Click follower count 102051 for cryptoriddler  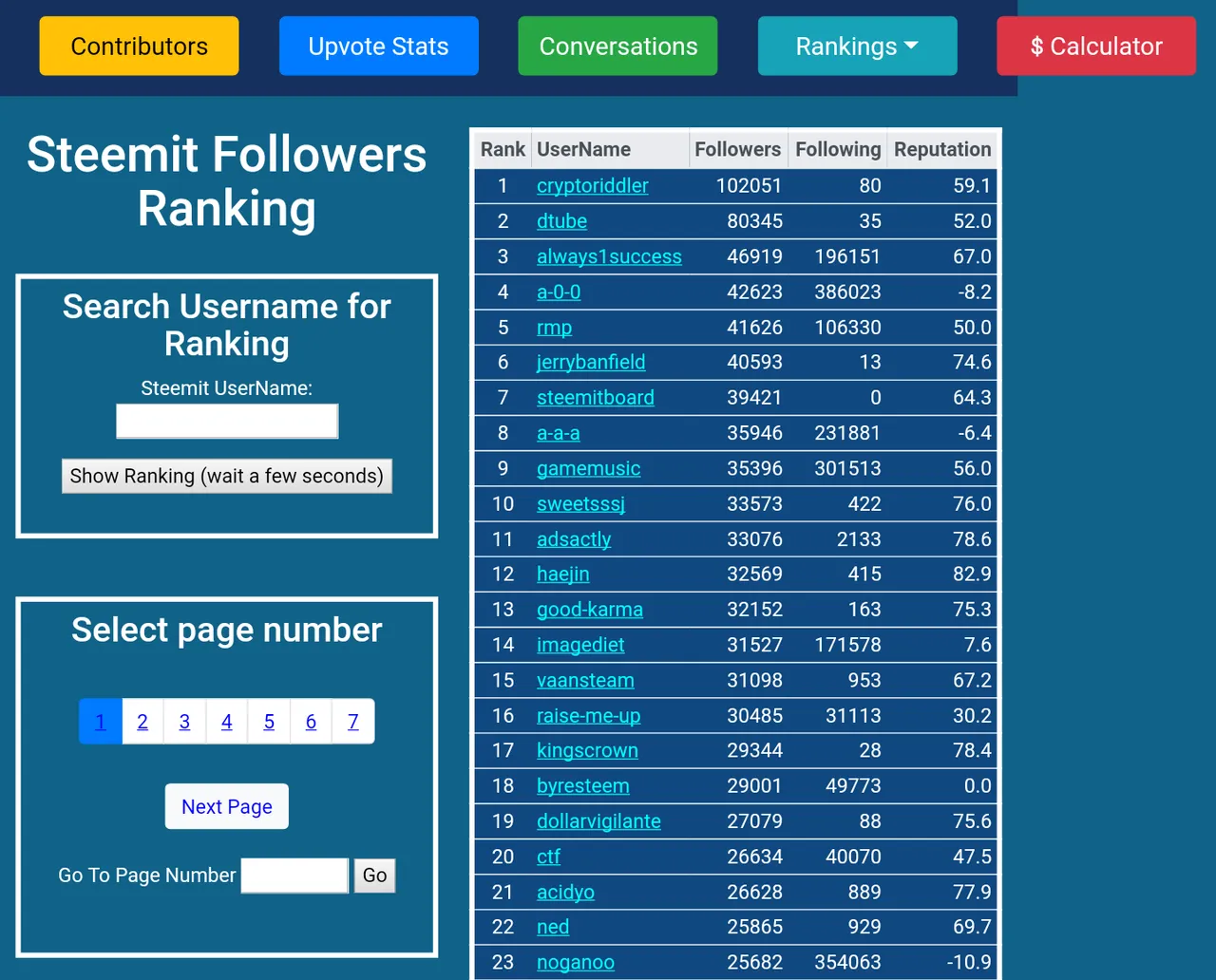[x=749, y=186]
